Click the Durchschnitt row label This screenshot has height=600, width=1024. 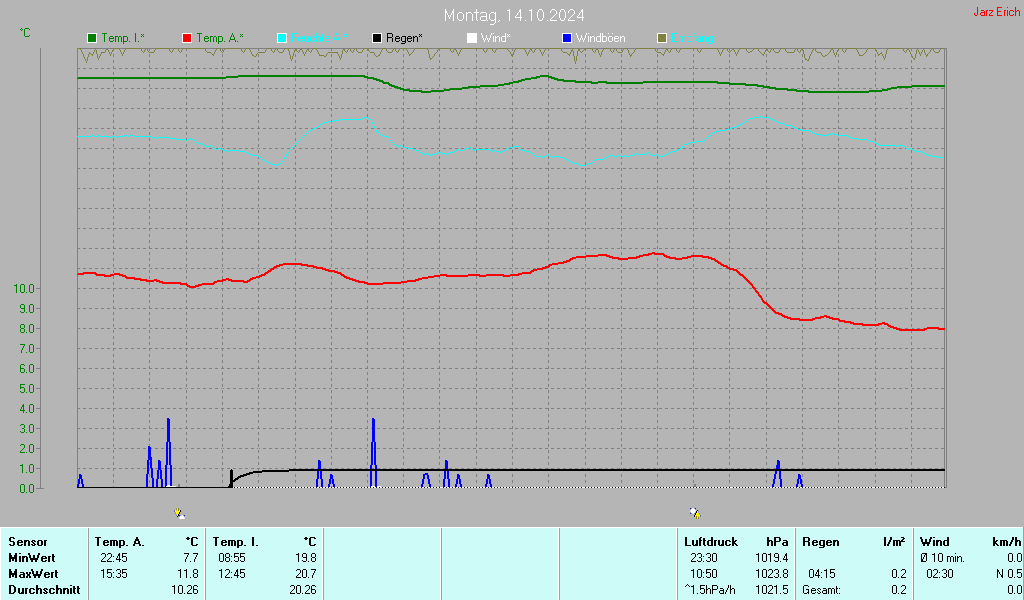44,590
